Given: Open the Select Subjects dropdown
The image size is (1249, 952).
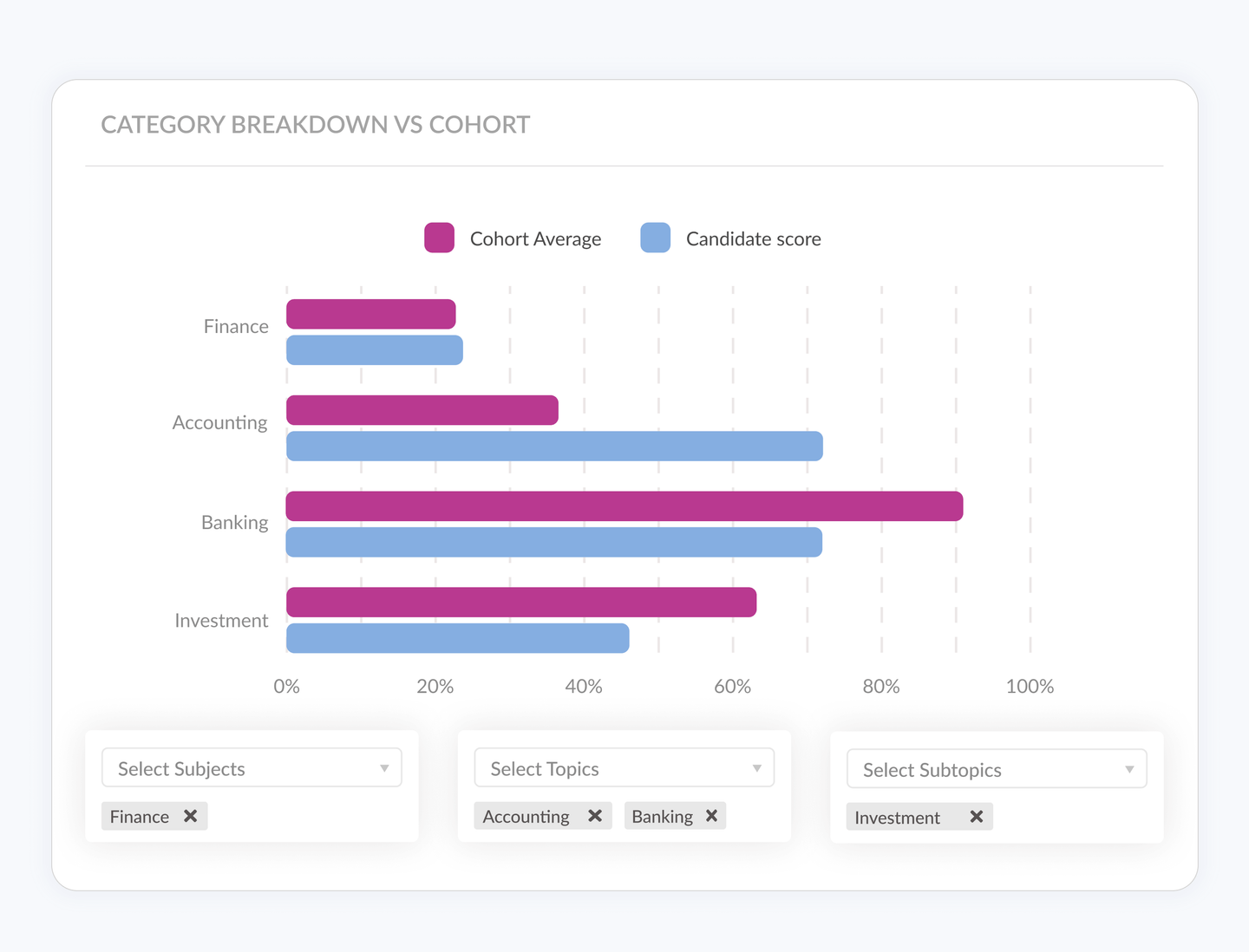Looking at the screenshot, I should click(252, 767).
